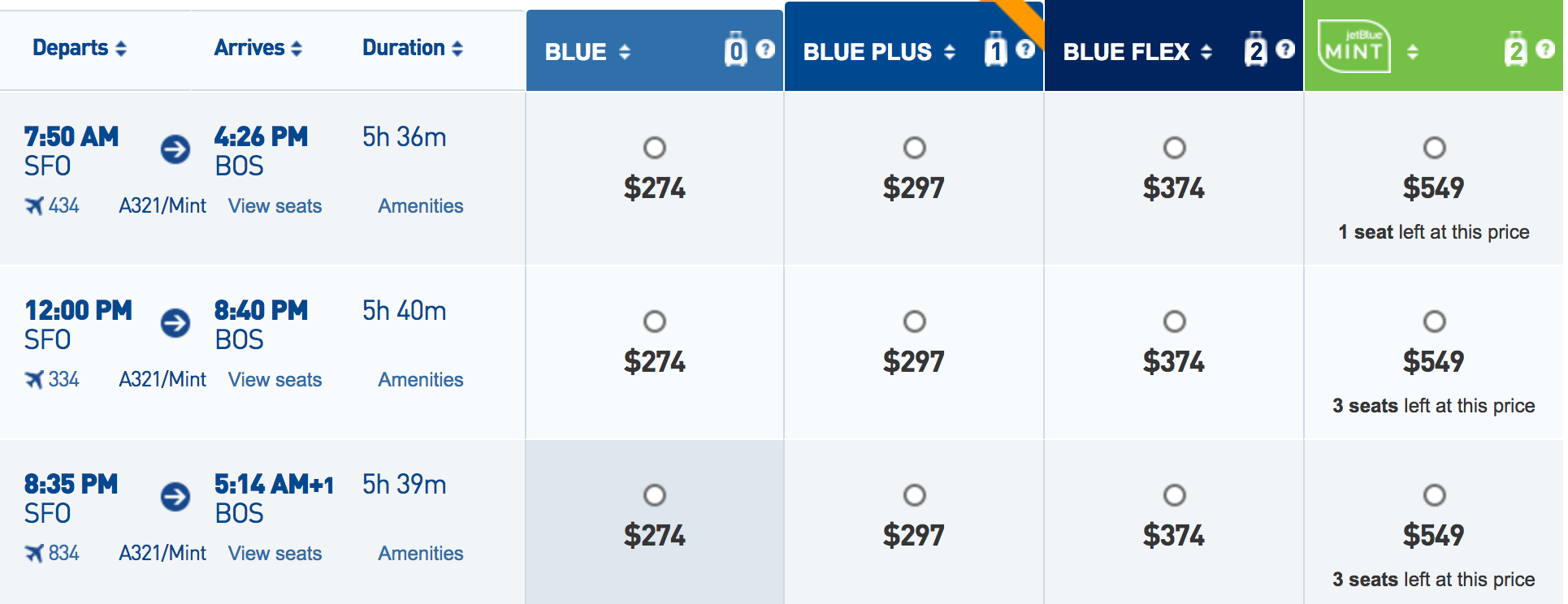The width and height of the screenshot is (1568, 604).
Task: Click the Blue Flex help question icon
Action: pyautogui.click(x=1284, y=50)
